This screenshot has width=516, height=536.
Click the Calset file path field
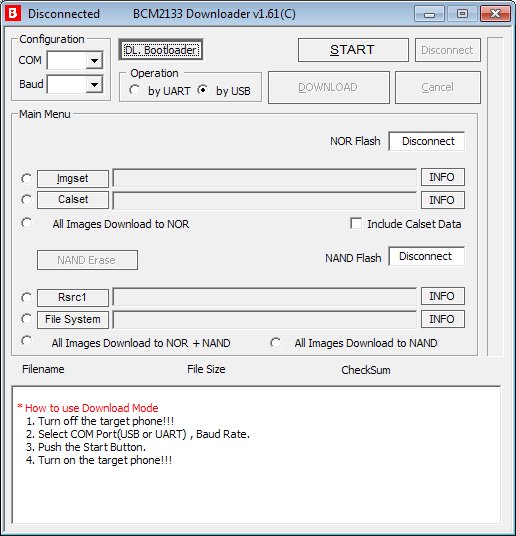[x=265, y=200]
